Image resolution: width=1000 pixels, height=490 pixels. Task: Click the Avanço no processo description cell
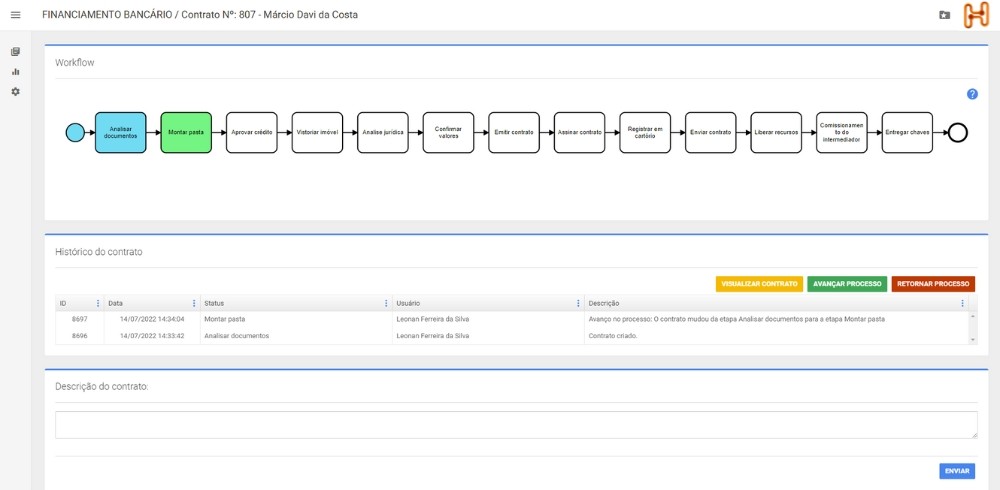pyautogui.click(x=776, y=319)
